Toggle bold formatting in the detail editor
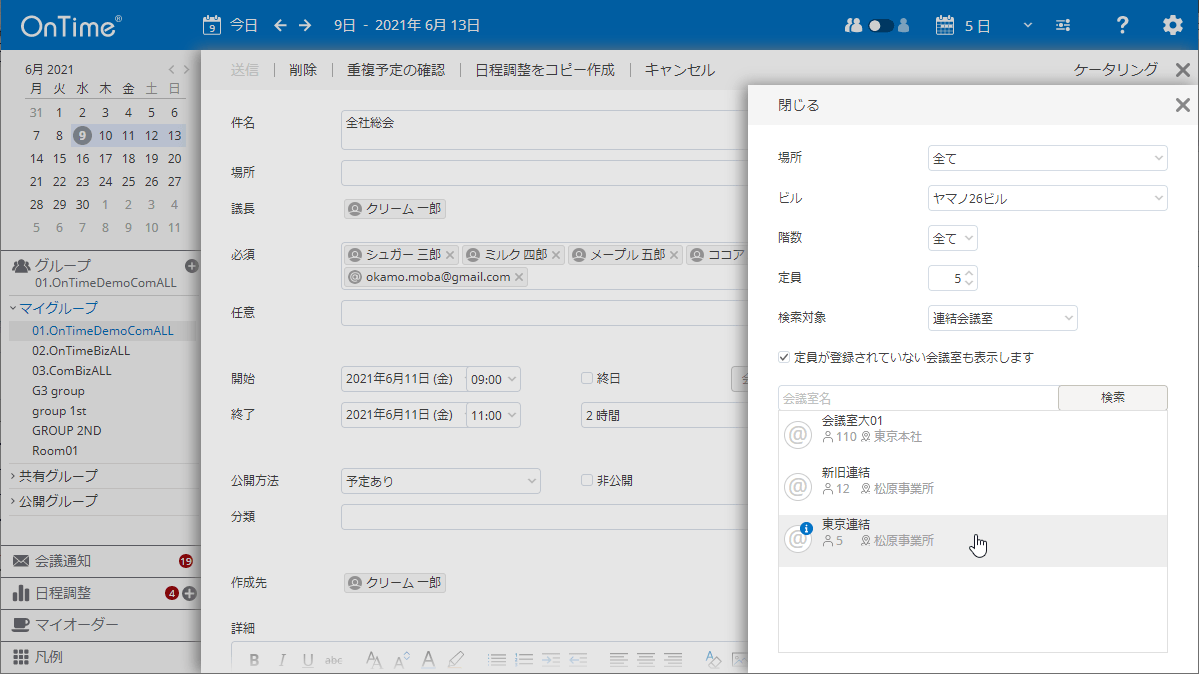This screenshot has height=675, width=1200. point(254,659)
